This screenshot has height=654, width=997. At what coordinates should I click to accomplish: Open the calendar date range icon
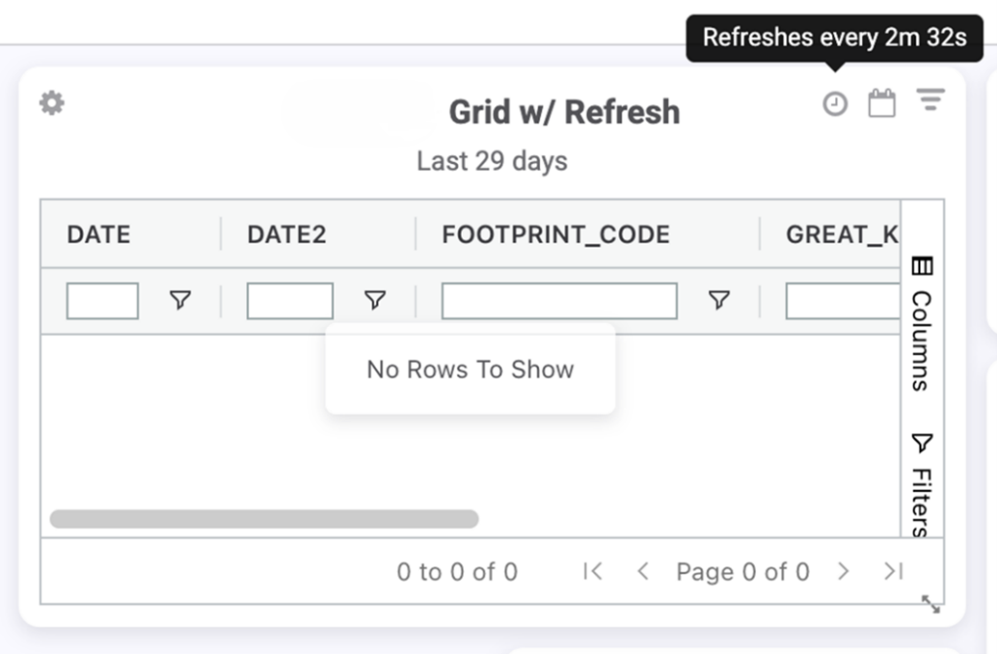[881, 103]
